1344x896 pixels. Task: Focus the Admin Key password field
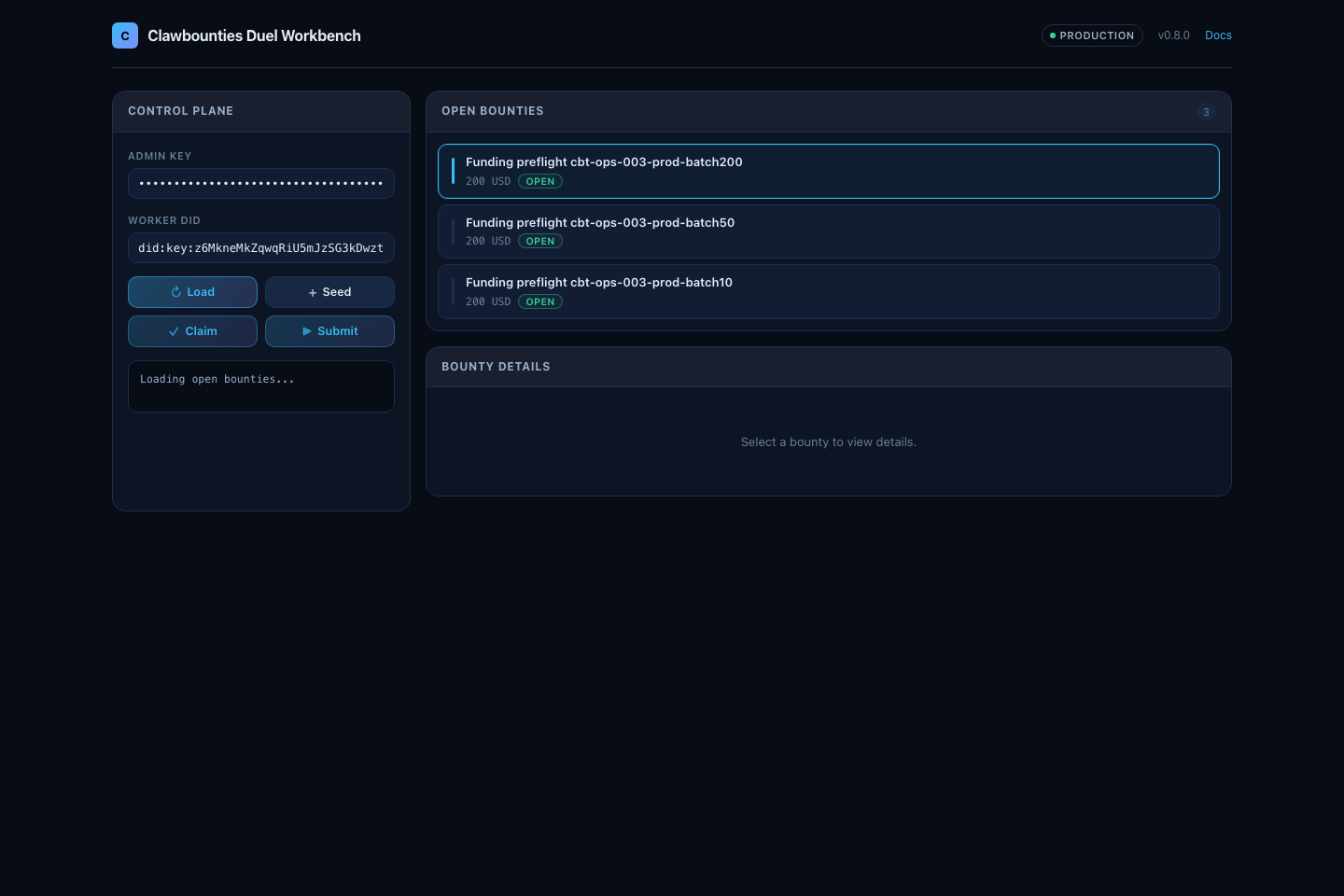(x=261, y=184)
